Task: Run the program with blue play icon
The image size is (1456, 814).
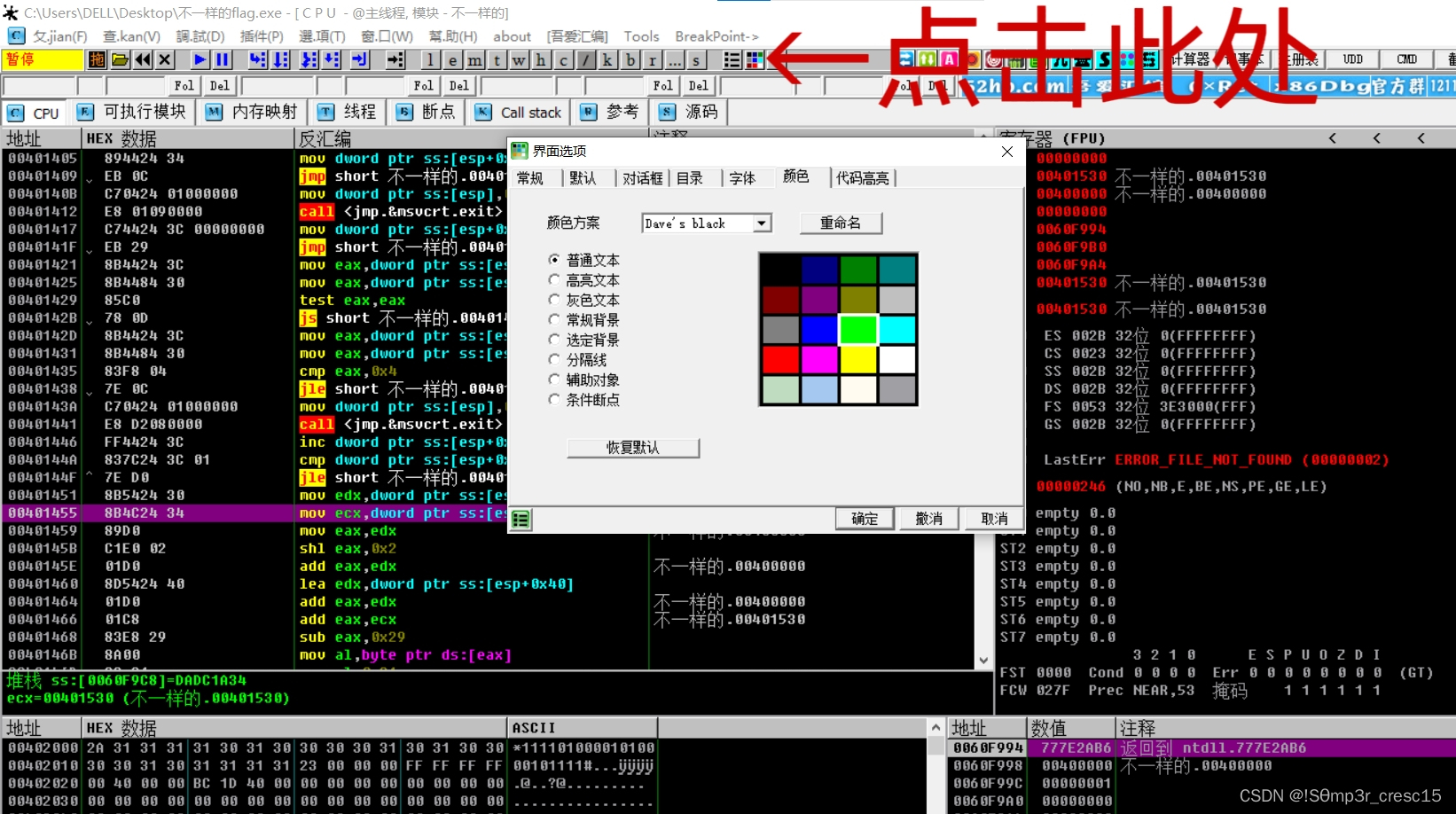Action: [200, 59]
